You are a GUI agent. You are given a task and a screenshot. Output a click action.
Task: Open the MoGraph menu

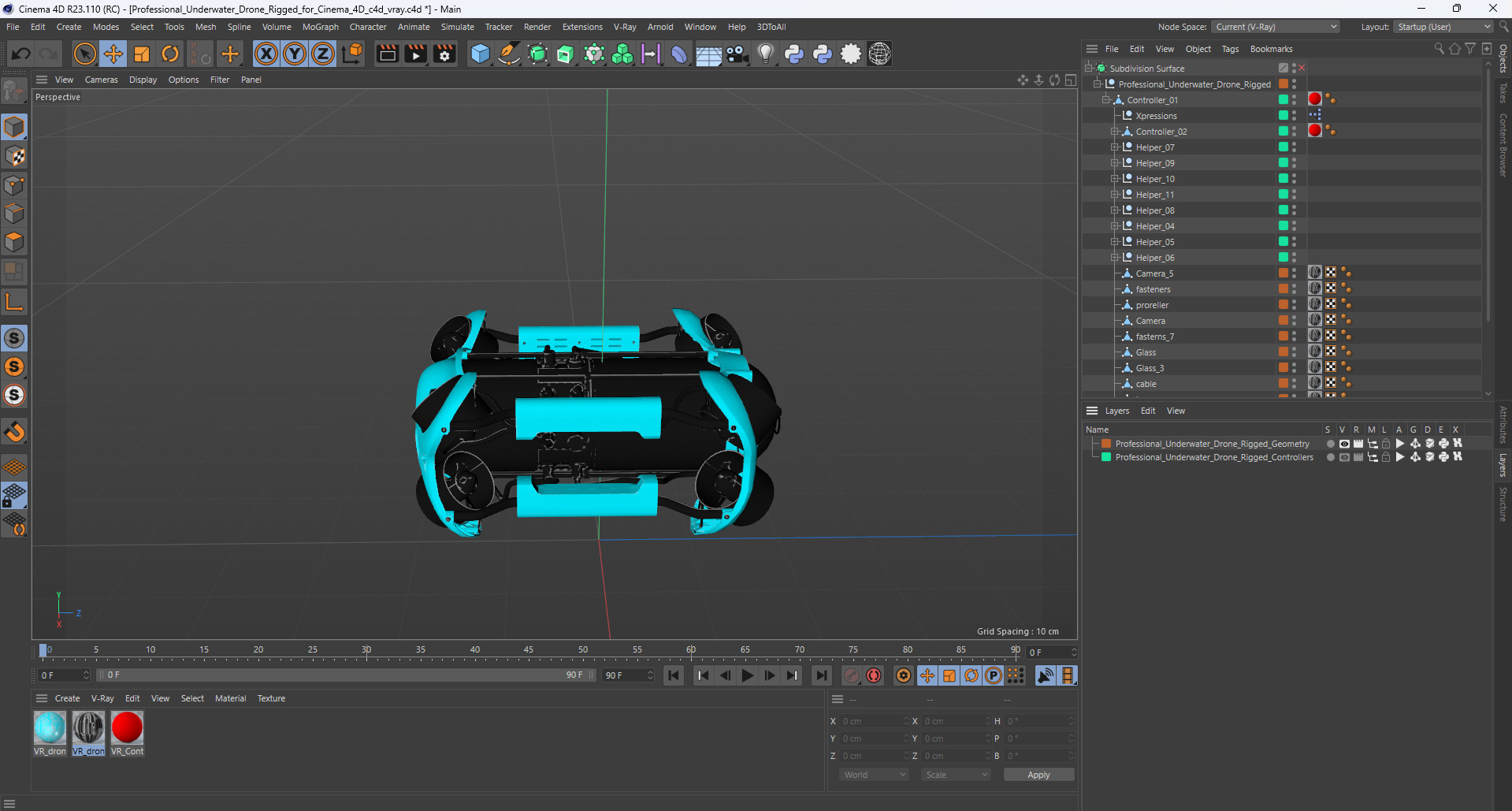(x=320, y=27)
